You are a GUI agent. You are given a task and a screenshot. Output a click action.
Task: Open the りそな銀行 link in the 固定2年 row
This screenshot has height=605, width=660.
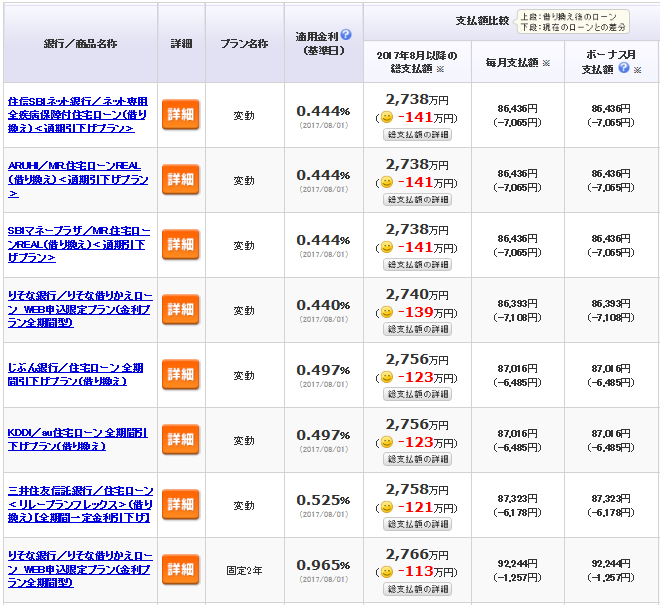click(80, 569)
